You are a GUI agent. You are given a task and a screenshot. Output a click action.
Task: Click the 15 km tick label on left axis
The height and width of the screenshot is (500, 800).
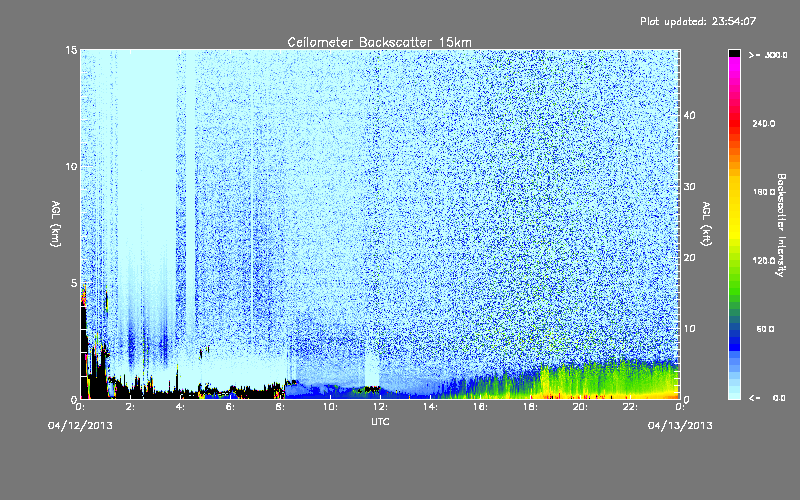pyautogui.click(x=71, y=50)
